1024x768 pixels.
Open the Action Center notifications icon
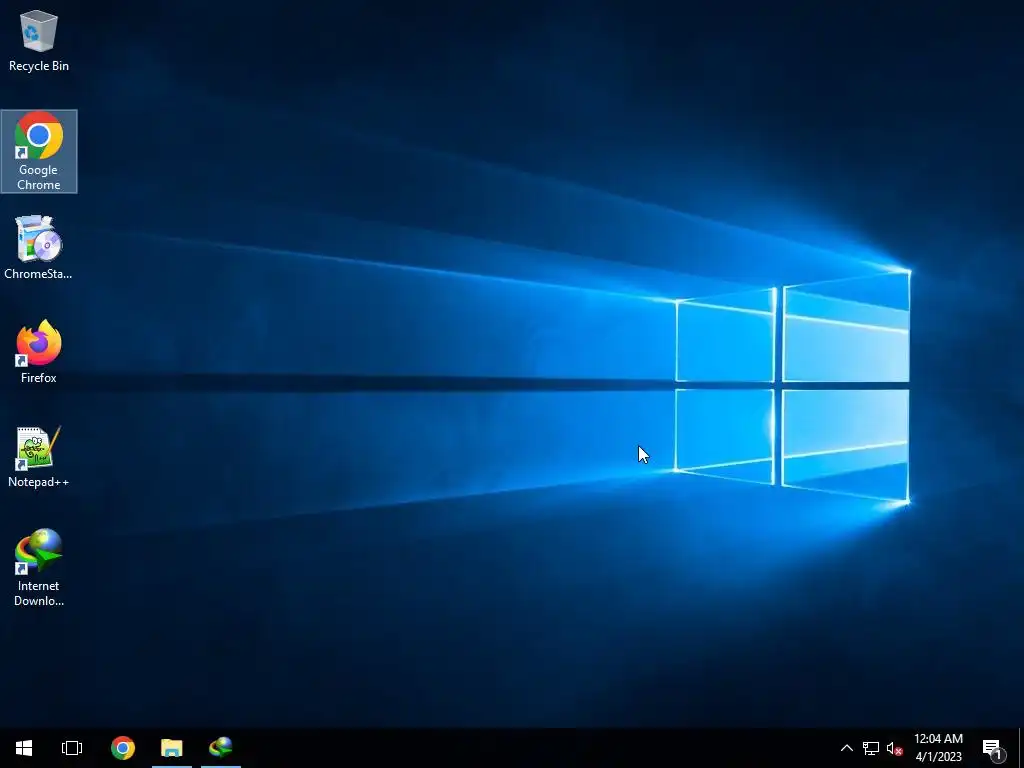click(993, 748)
